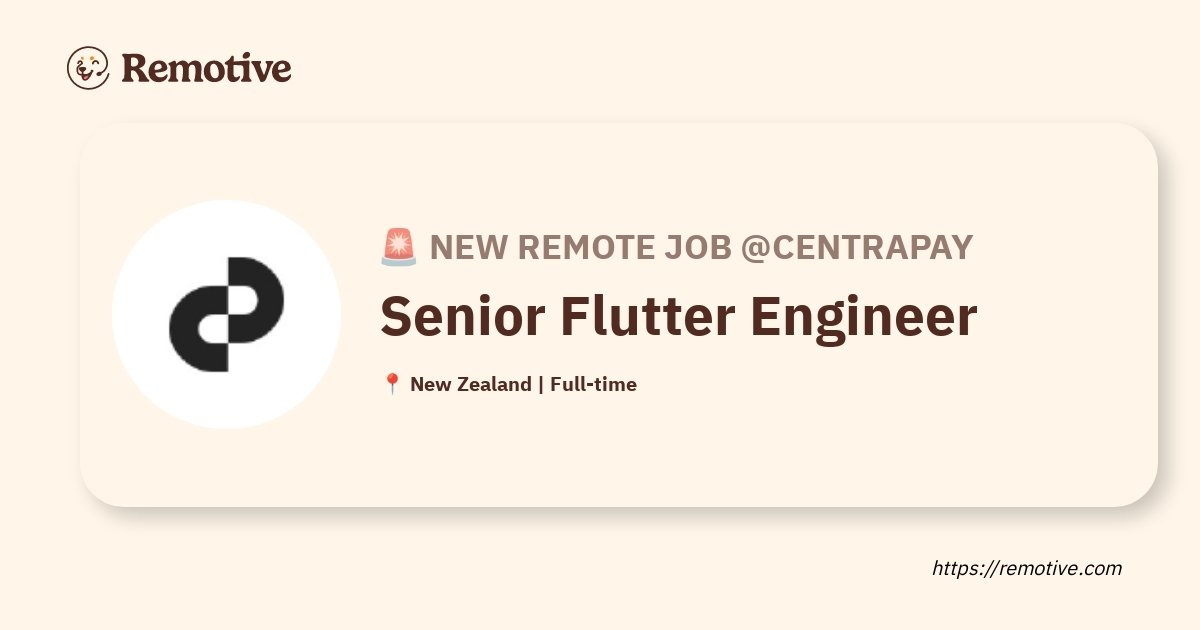The height and width of the screenshot is (630, 1200).
Task: Click the word Engineer in the job title
Action: (x=863, y=320)
